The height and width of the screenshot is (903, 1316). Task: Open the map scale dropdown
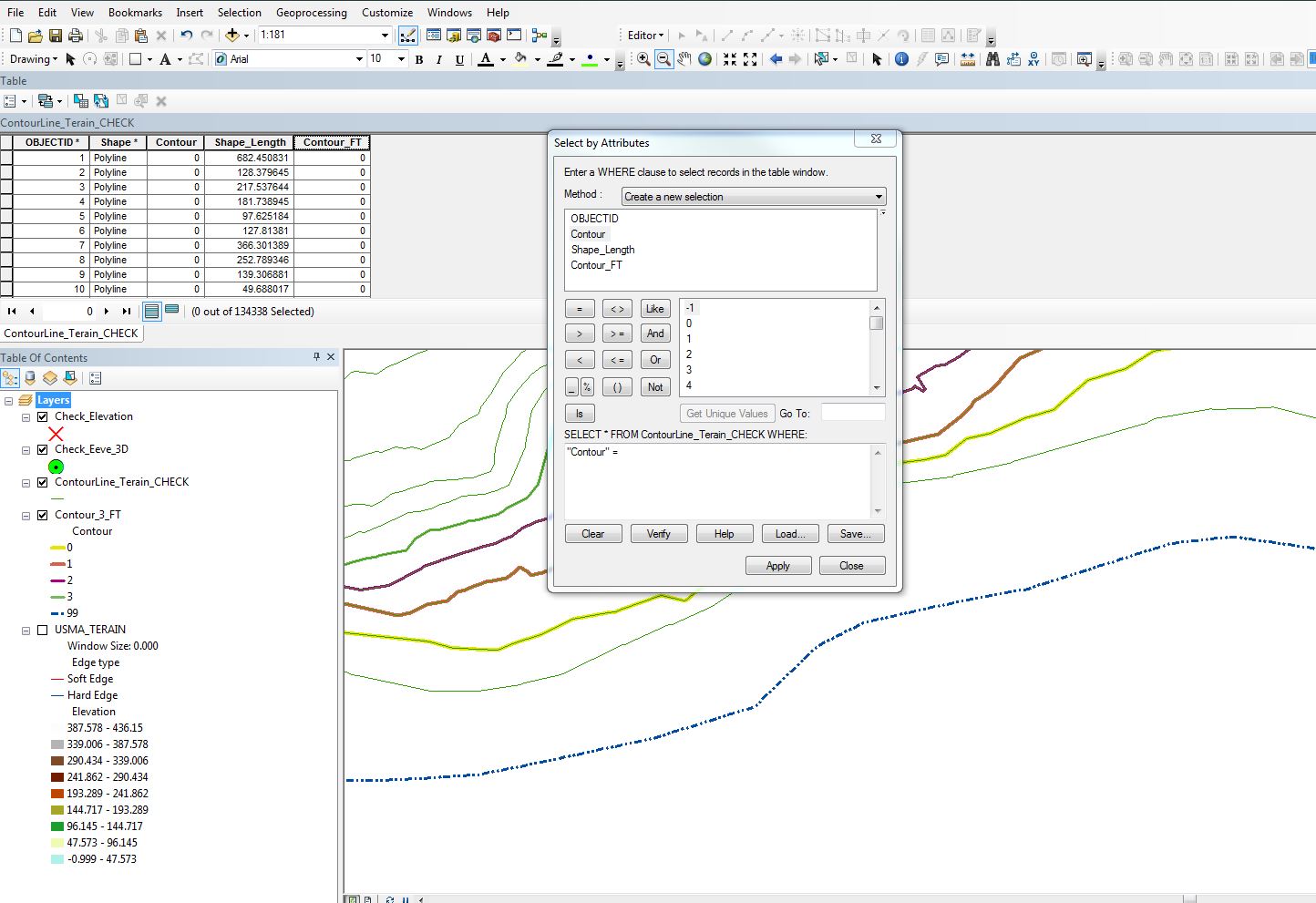[x=385, y=36]
